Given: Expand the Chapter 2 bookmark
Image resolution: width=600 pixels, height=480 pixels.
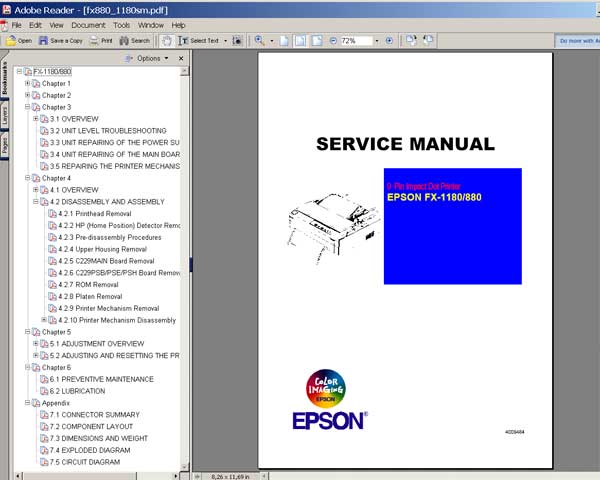Looking at the screenshot, I should [27, 95].
